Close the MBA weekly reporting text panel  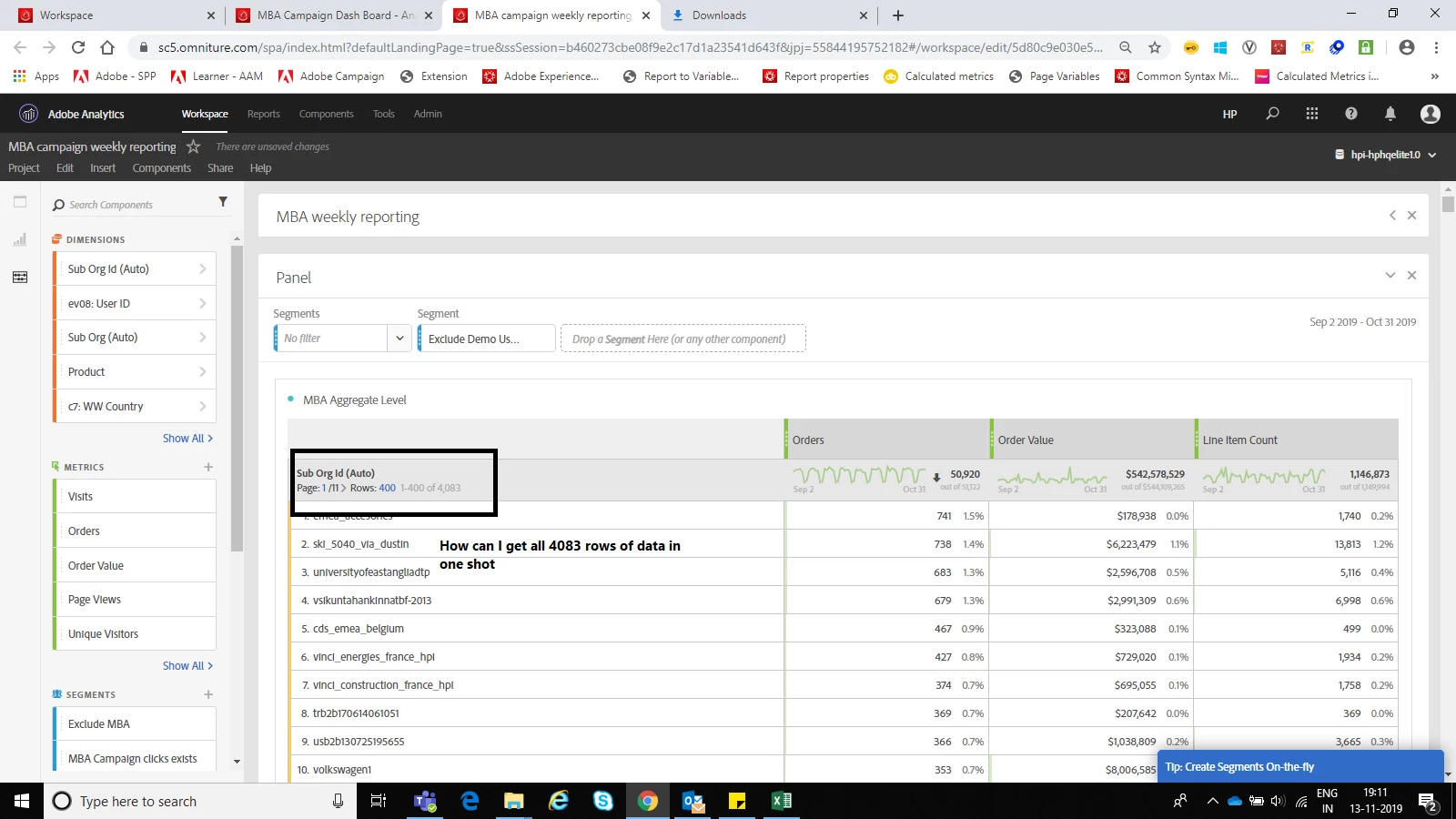[x=1411, y=216]
